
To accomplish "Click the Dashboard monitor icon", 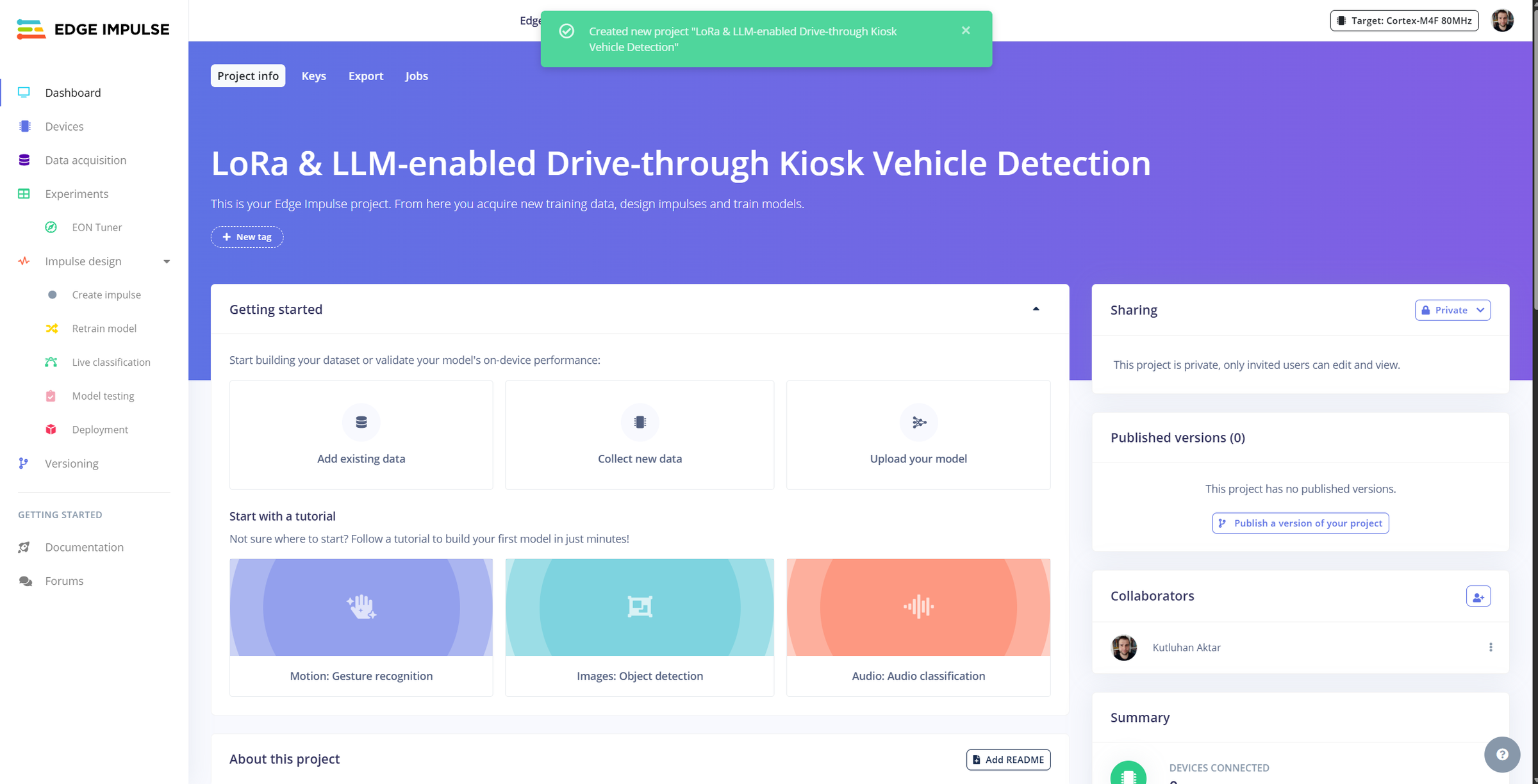I will [24, 92].
